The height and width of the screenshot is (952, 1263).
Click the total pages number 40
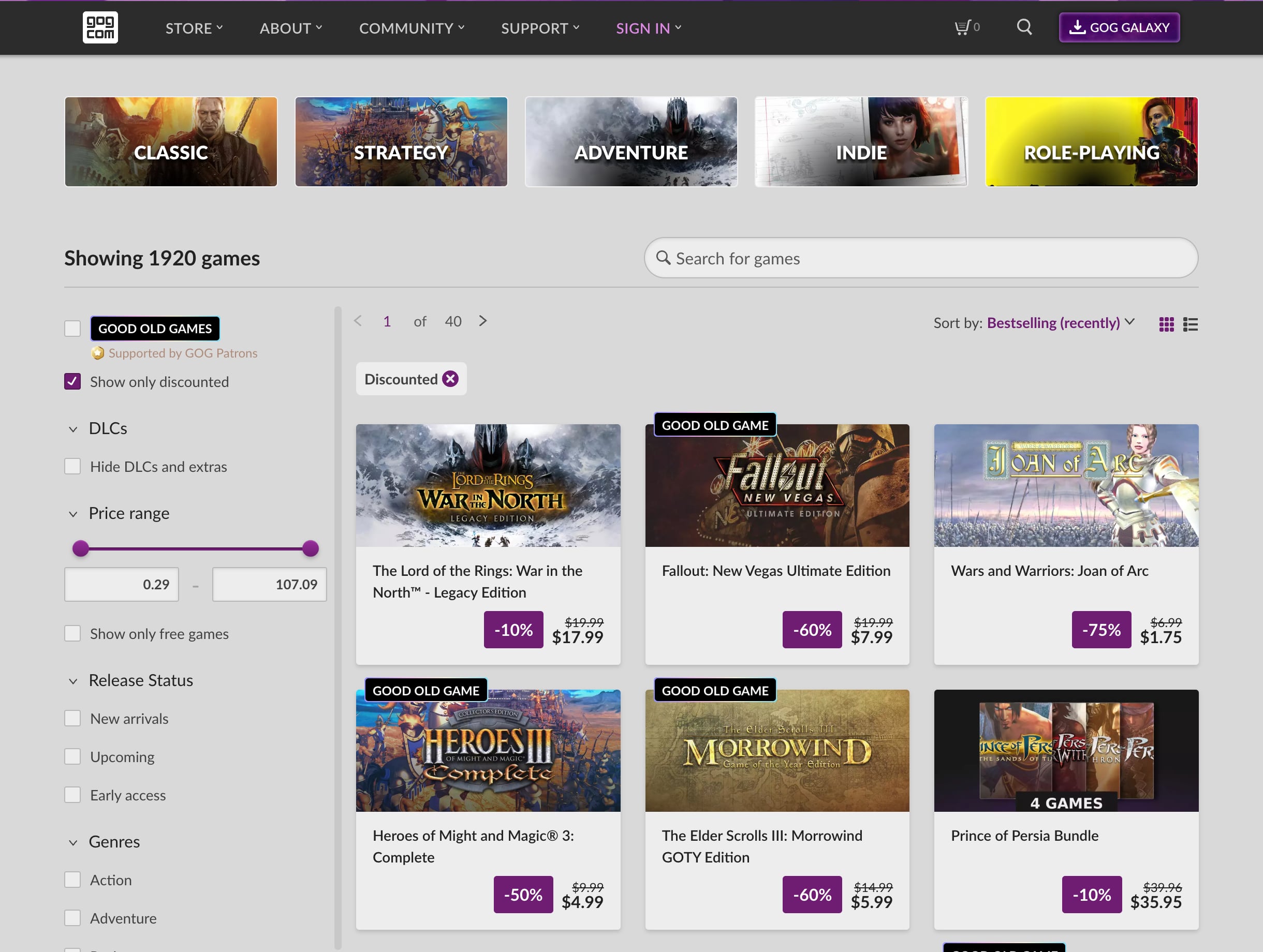point(453,321)
